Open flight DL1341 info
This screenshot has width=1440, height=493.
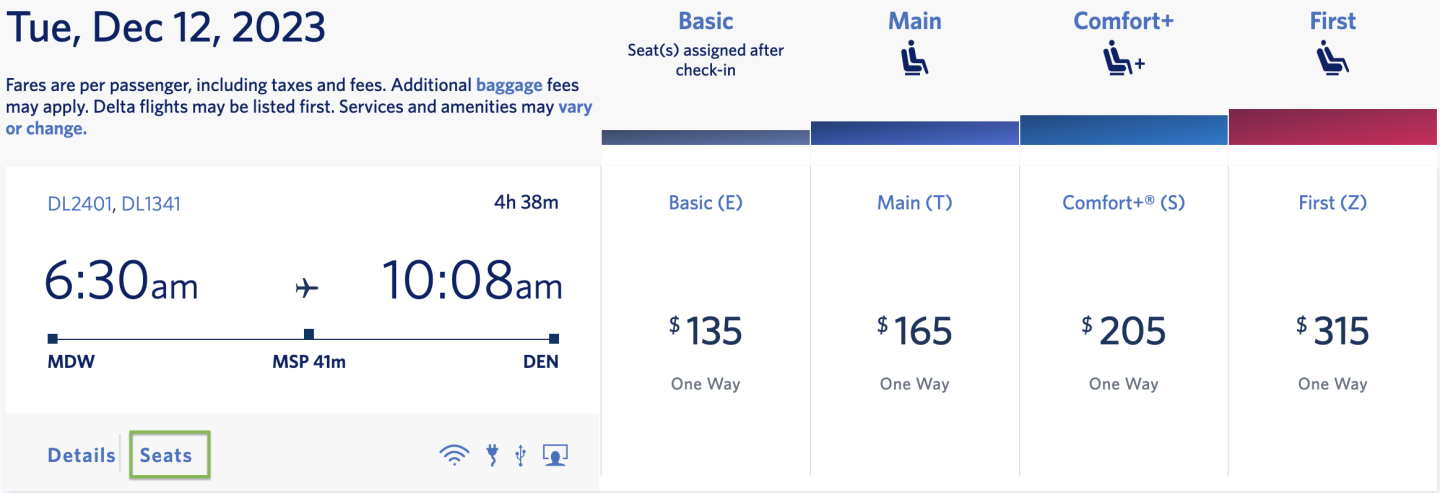point(151,204)
